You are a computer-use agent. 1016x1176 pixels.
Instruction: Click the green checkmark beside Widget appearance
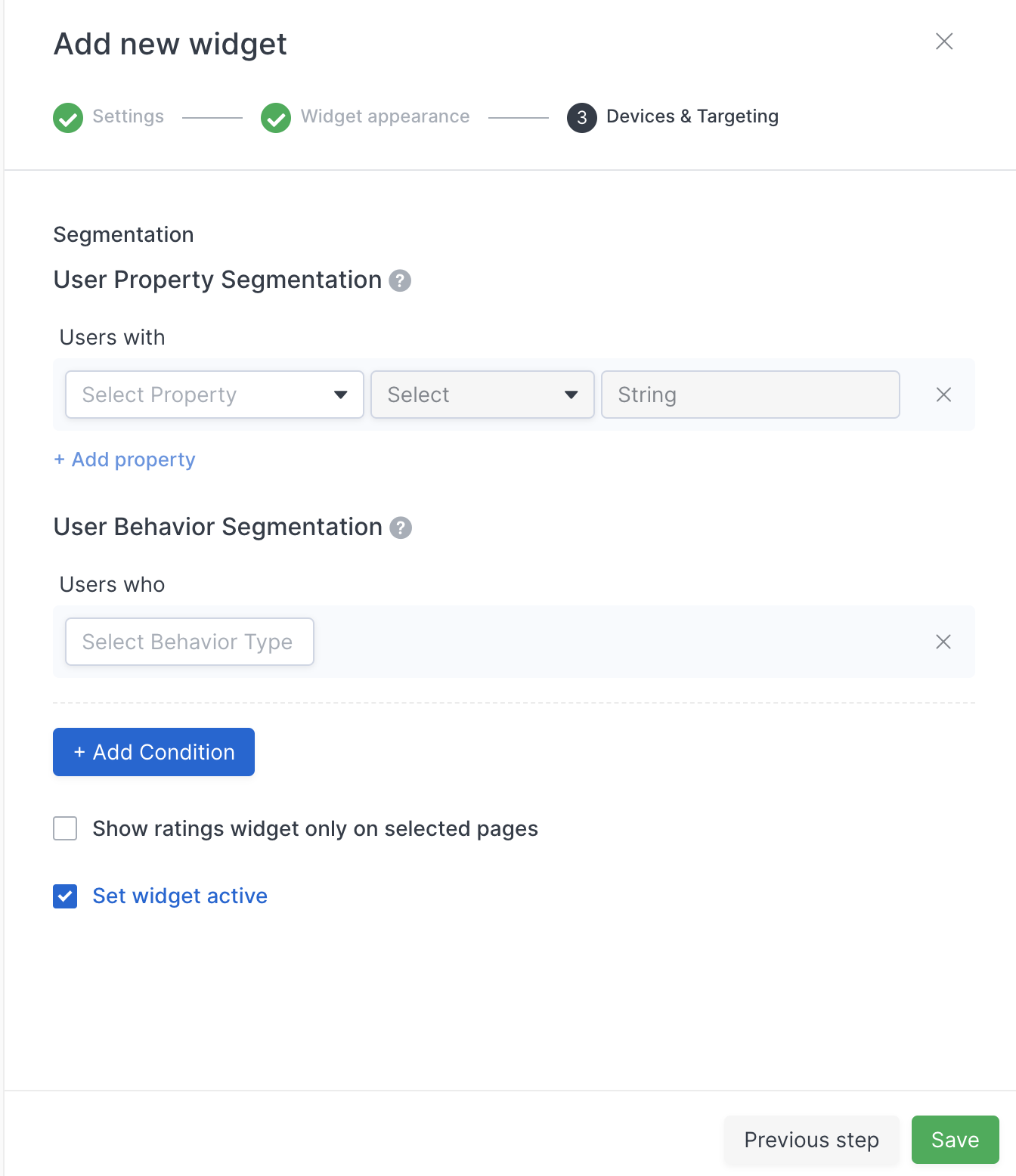pos(276,117)
